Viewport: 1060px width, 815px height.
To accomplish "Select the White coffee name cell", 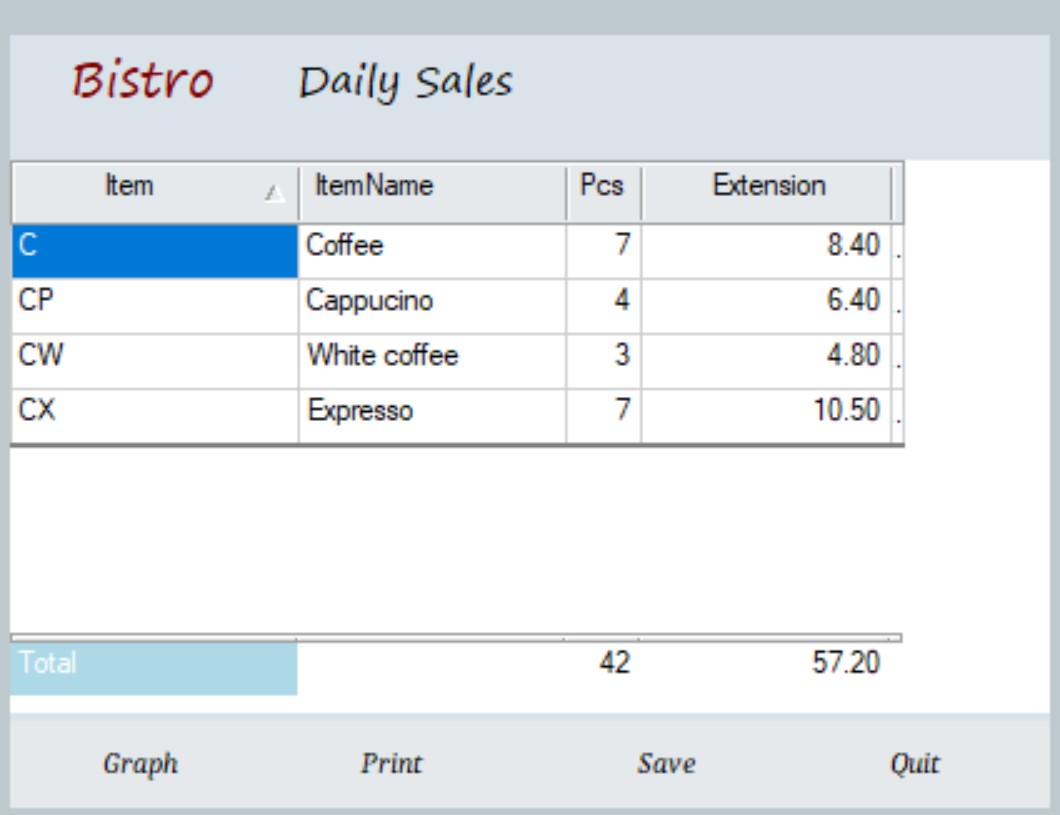I will (x=431, y=360).
